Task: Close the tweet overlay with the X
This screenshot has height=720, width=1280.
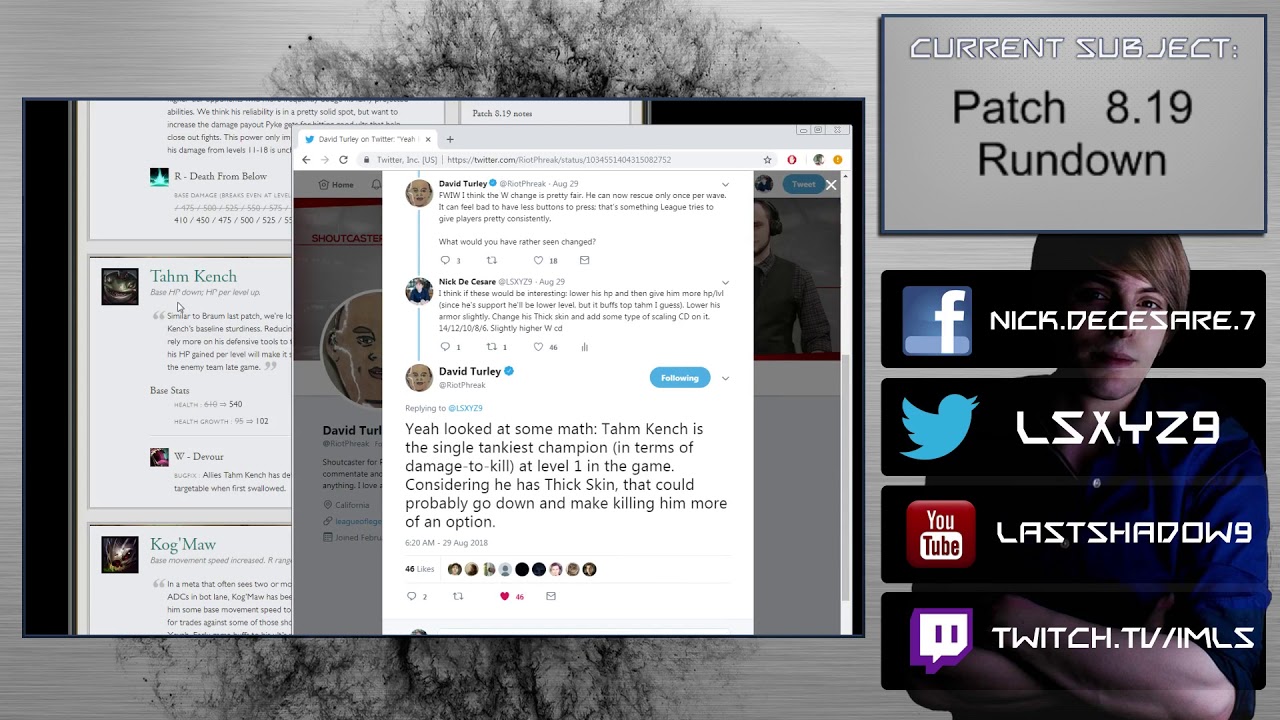Action: click(x=831, y=185)
